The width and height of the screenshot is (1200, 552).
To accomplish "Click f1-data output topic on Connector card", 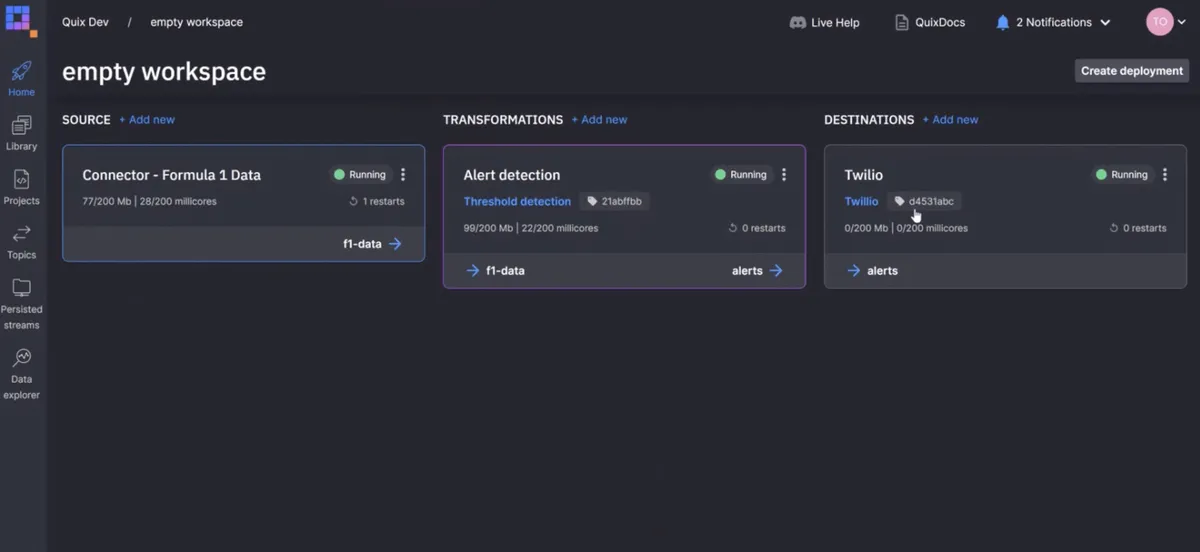I will coord(372,244).
